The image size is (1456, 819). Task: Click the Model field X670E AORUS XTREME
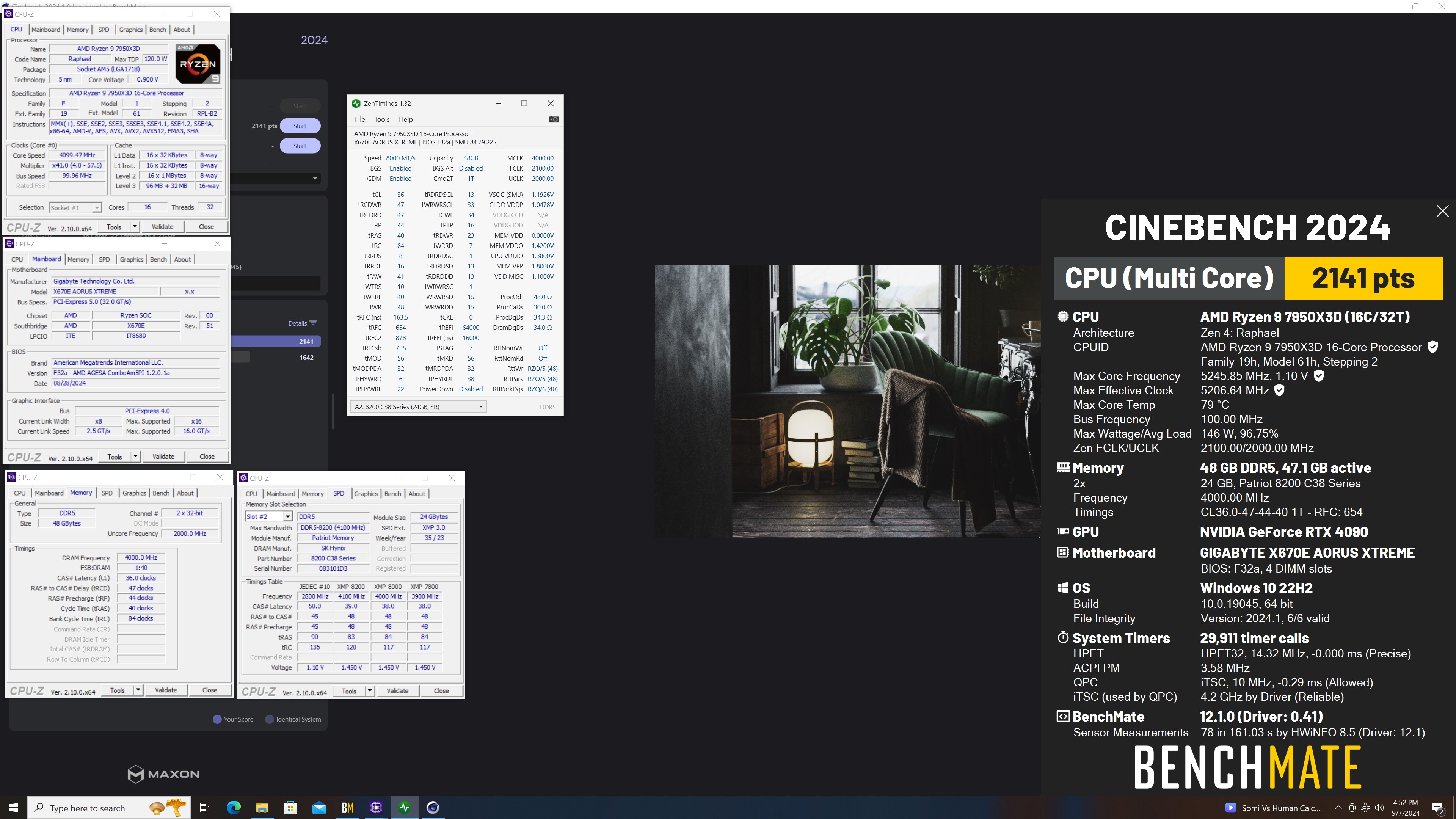pos(105,292)
